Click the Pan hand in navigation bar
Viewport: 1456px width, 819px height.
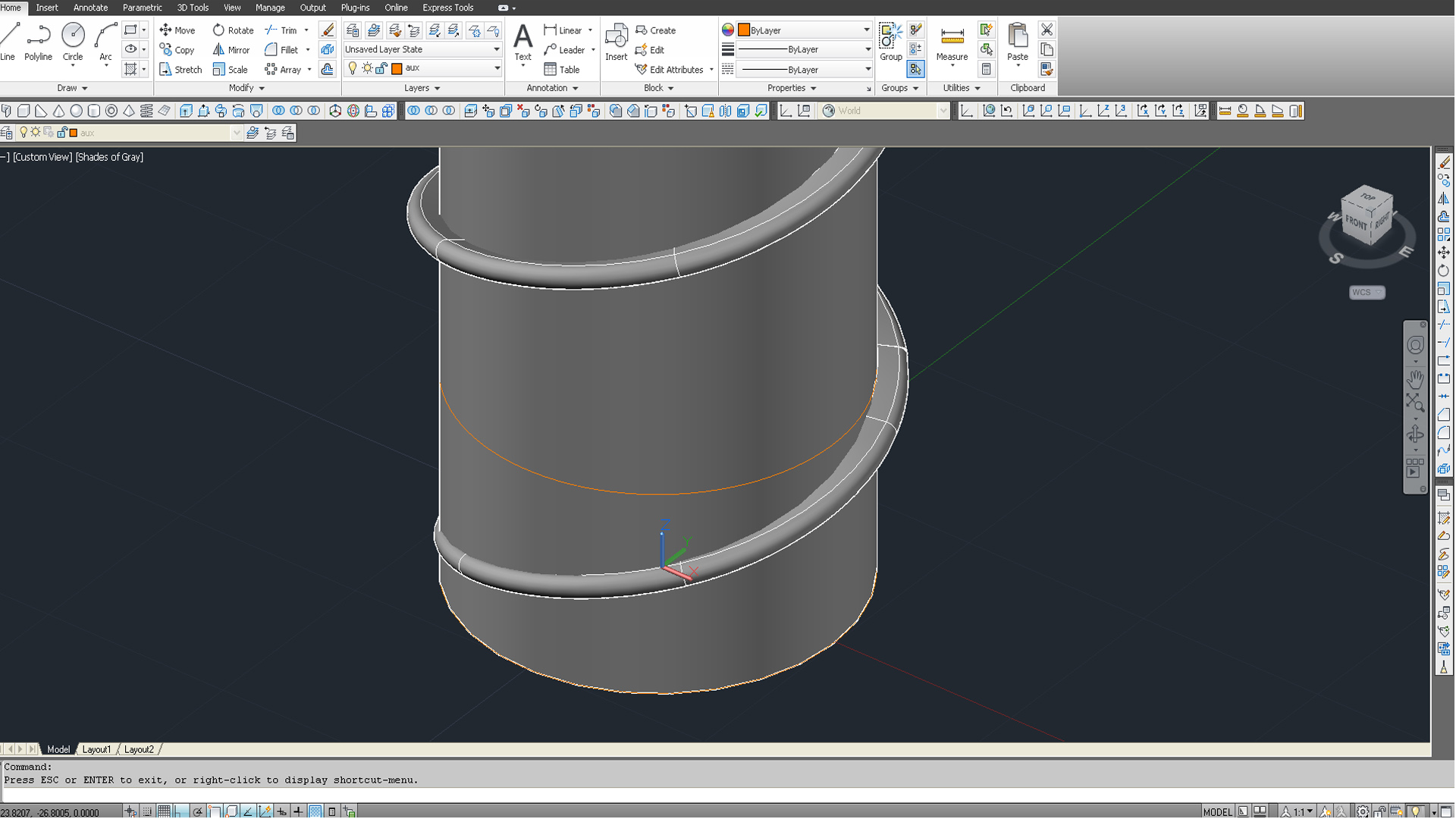pyautogui.click(x=1415, y=379)
